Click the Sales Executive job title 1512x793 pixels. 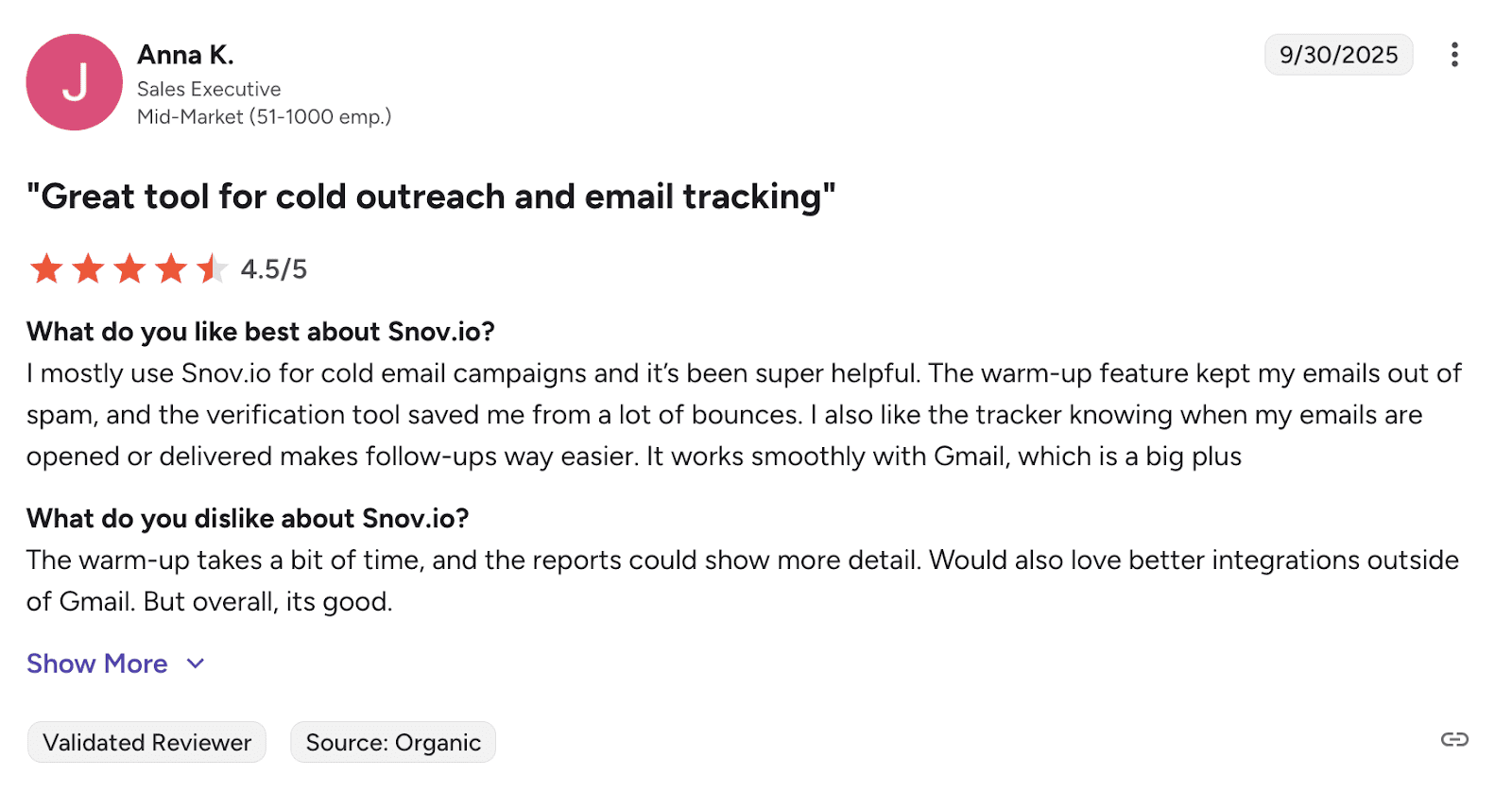[x=209, y=89]
